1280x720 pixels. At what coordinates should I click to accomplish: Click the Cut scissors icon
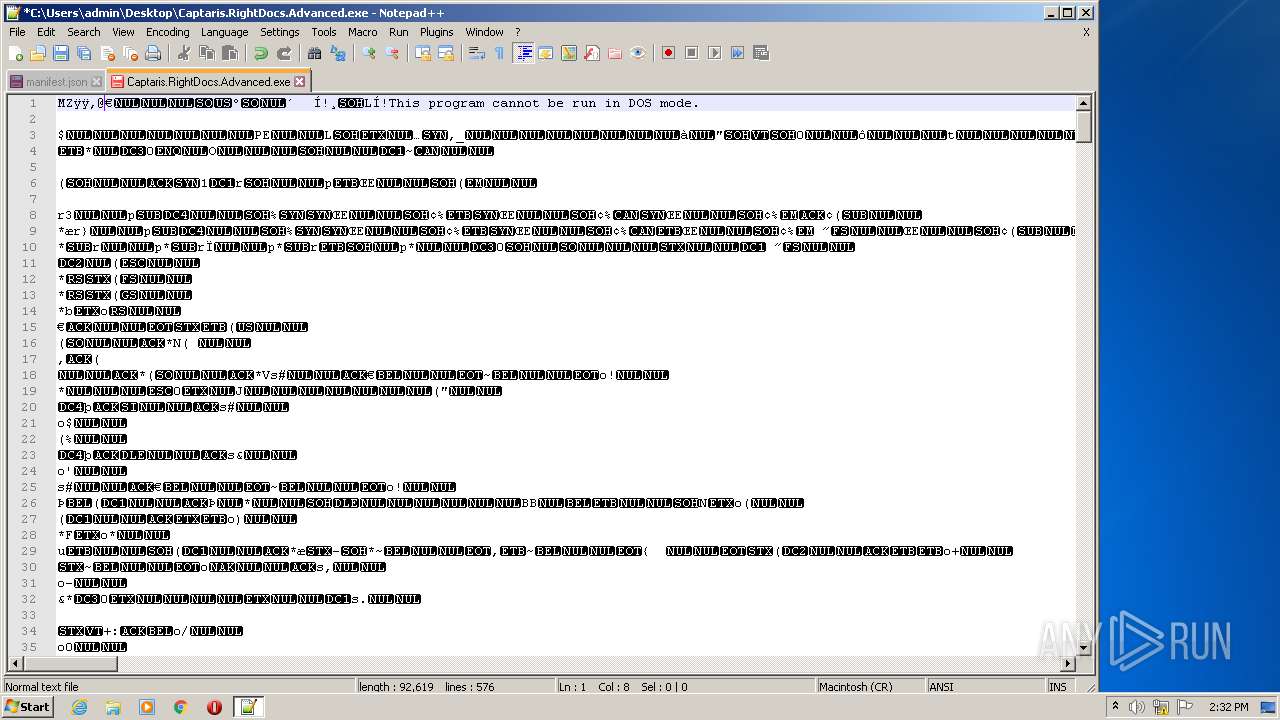pyautogui.click(x=183, y=53)
